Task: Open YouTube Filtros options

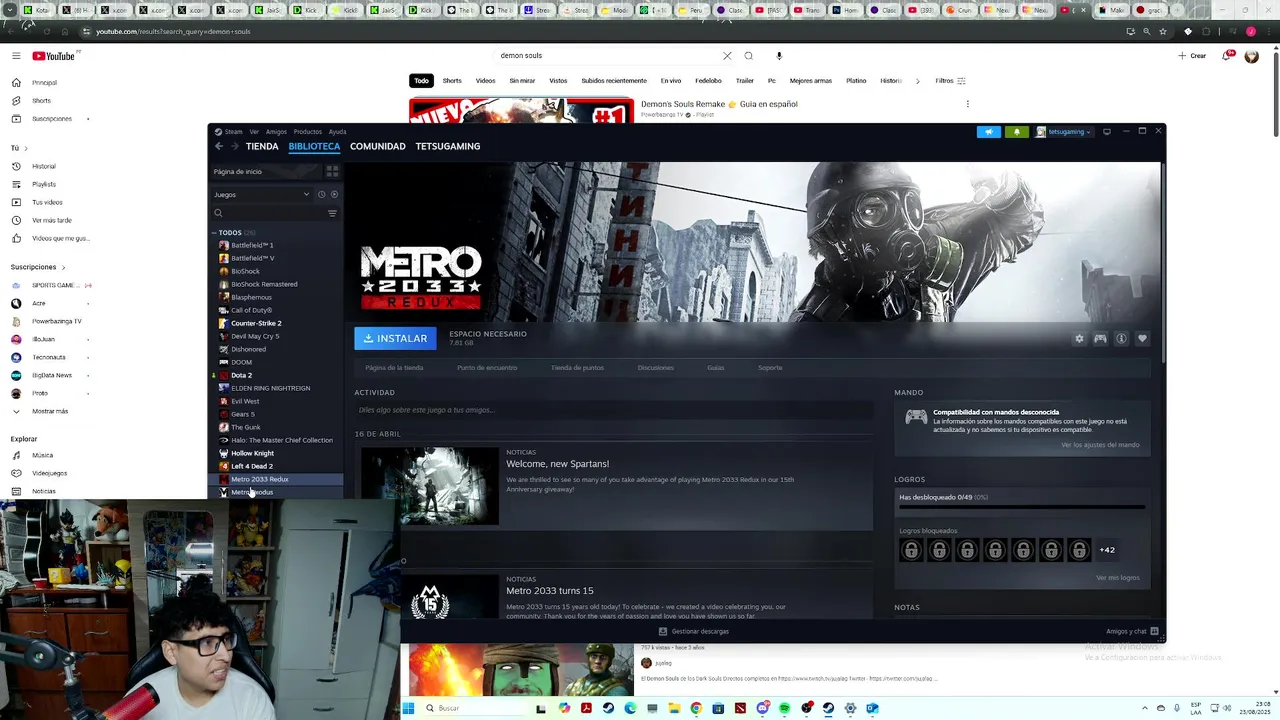Action: tap(950, 81)
